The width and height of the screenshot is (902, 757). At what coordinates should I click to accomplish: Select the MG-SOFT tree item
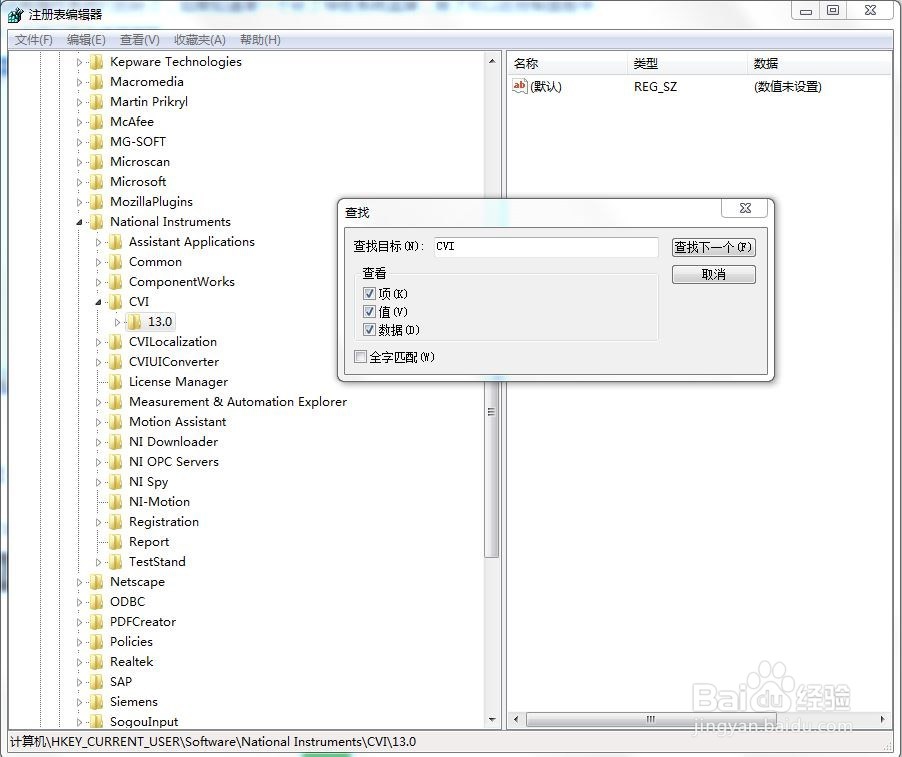point(138,142)
